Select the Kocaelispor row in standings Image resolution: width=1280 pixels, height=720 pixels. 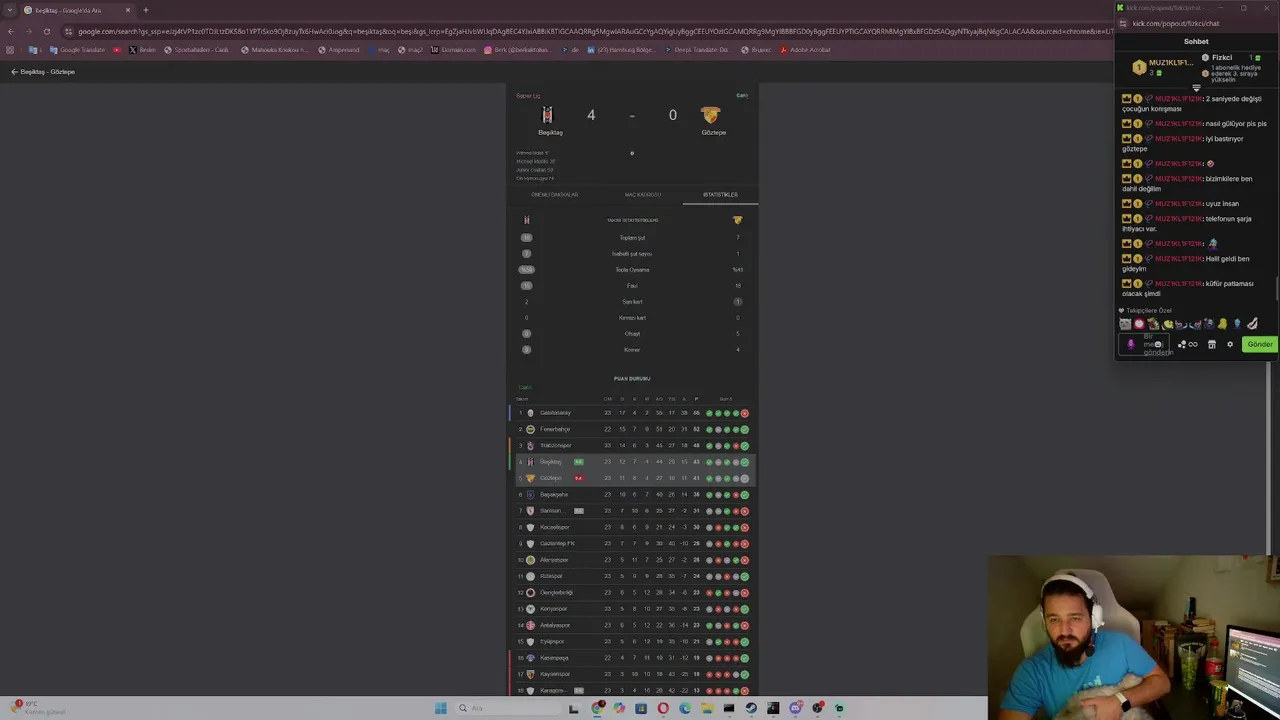click(x=632, y=527)
